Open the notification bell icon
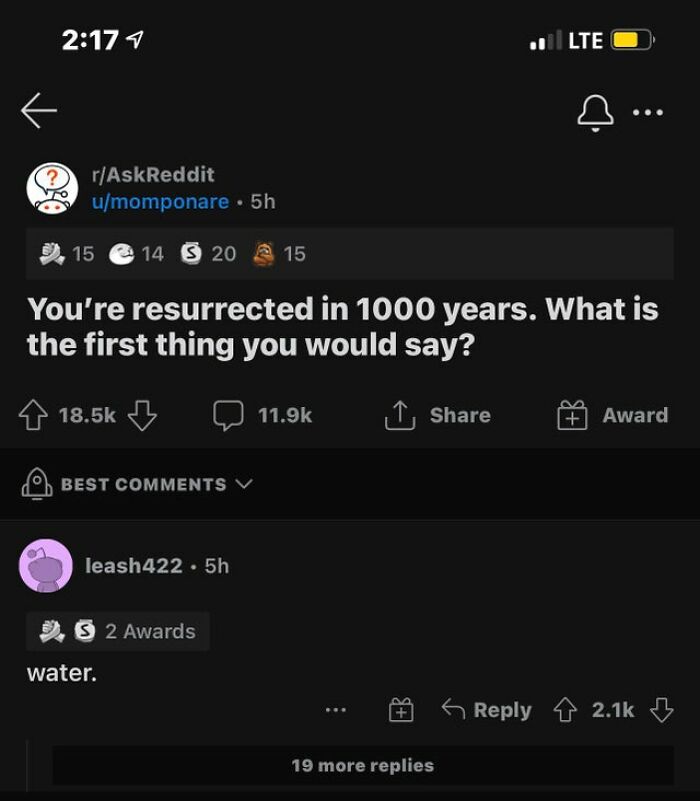The image size is (700, 801). (594, 110)
